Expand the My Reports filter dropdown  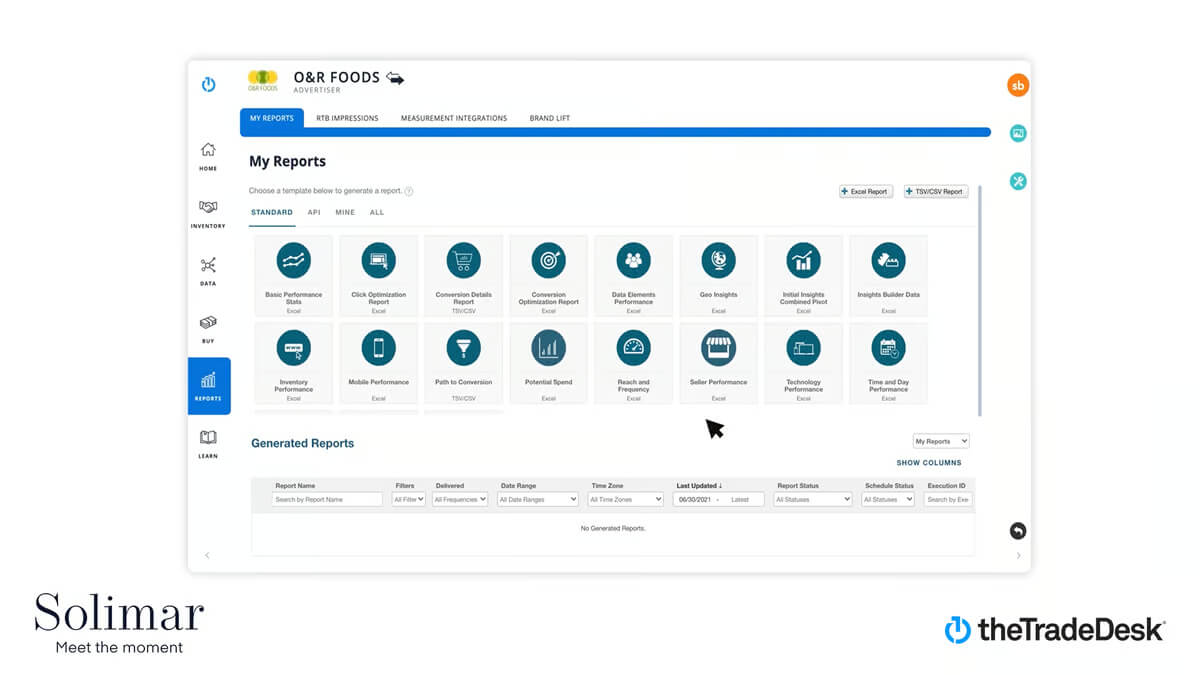tap(941, 441)
